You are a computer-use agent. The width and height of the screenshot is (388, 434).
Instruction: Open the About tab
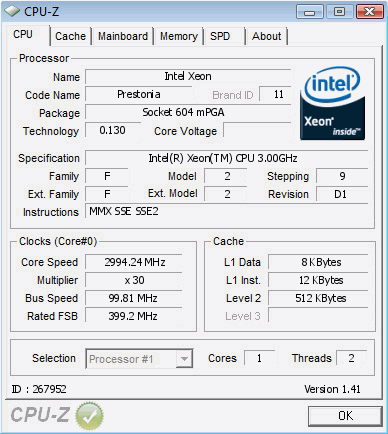pyautogui.click(x=267, y=36)
